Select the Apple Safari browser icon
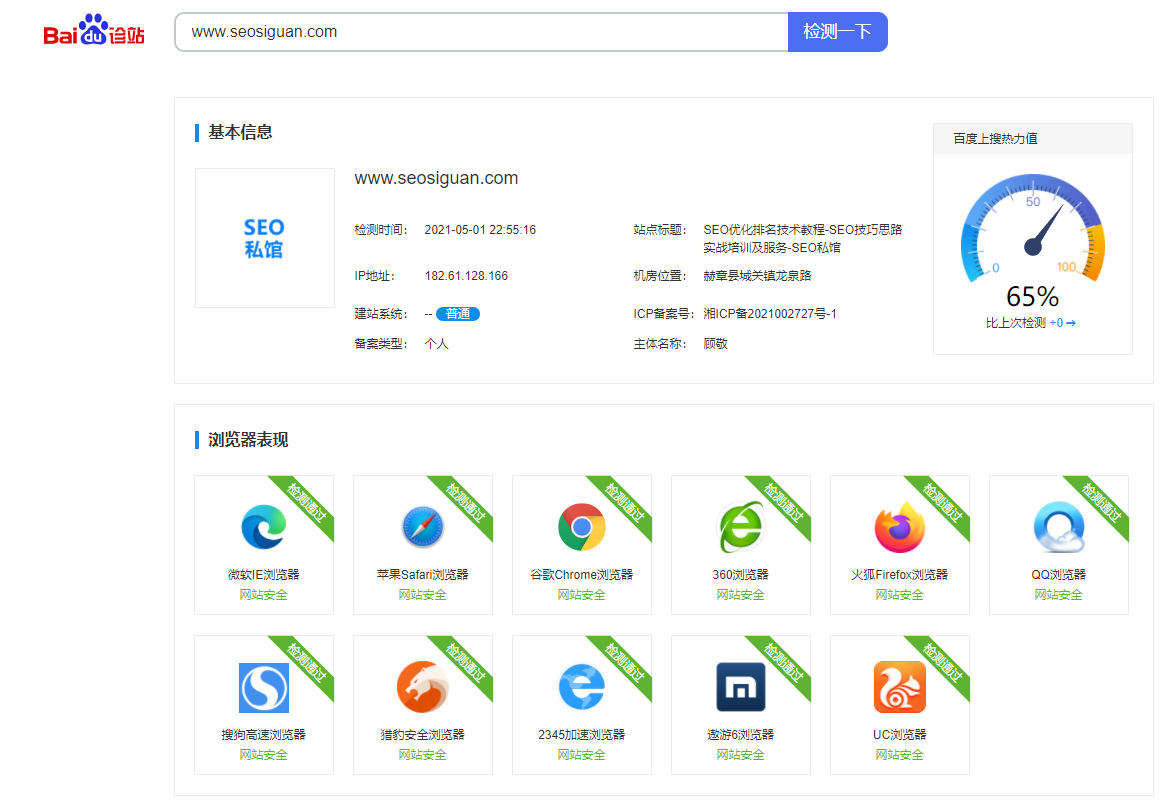The height and width of the screenshot is (811, 1160). pos(422,527)
